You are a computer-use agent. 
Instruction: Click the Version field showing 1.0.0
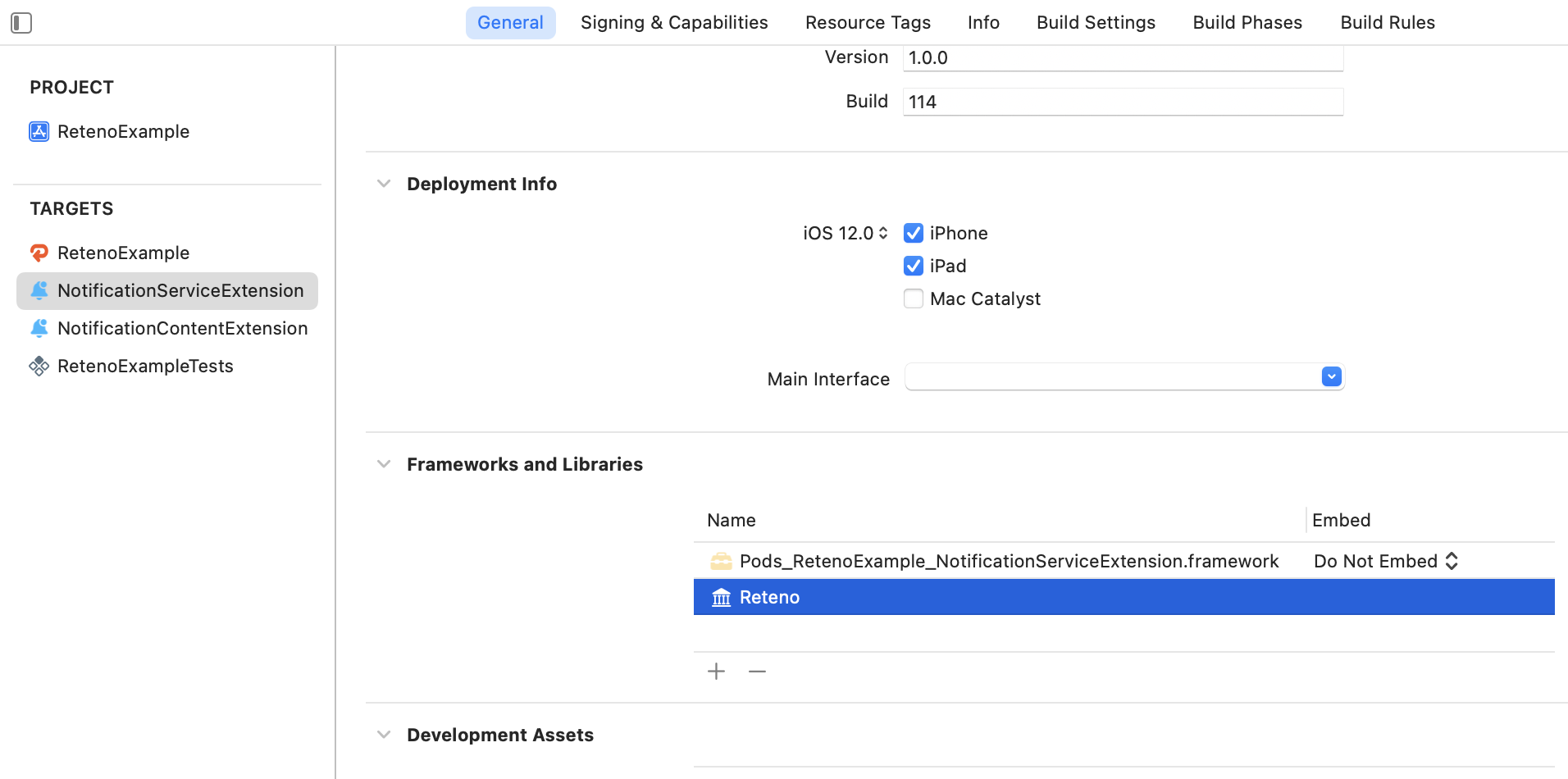(1123, 57)
